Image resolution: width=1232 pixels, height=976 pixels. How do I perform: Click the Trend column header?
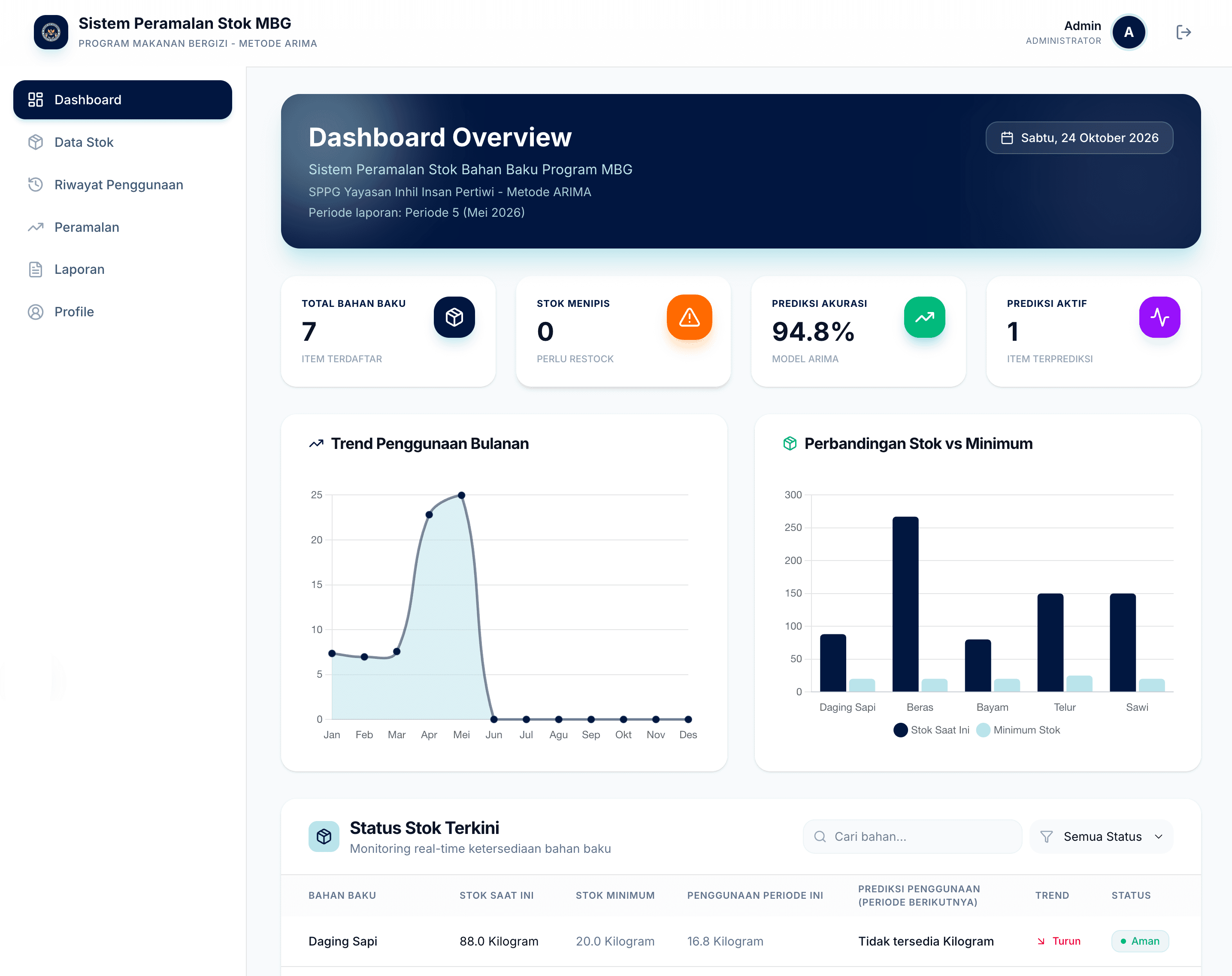click(x=1052, y=895)
